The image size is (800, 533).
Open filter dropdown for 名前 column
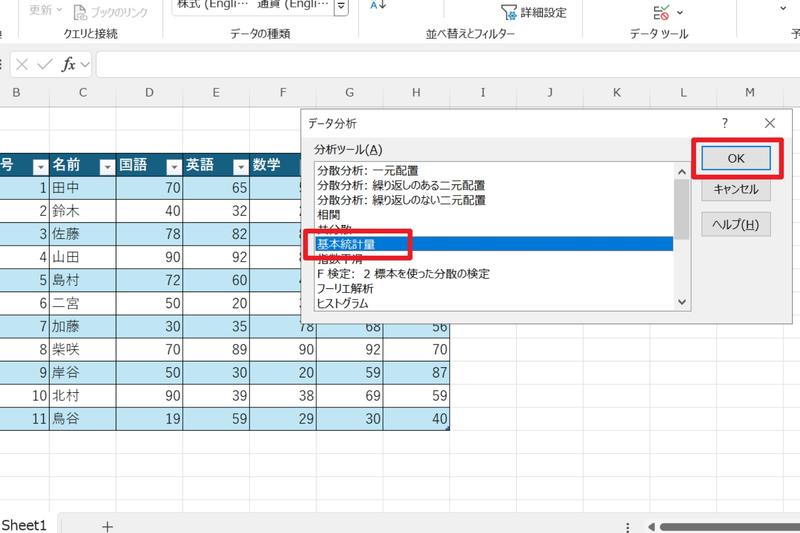pyautogui.click(x=107, y=167)
